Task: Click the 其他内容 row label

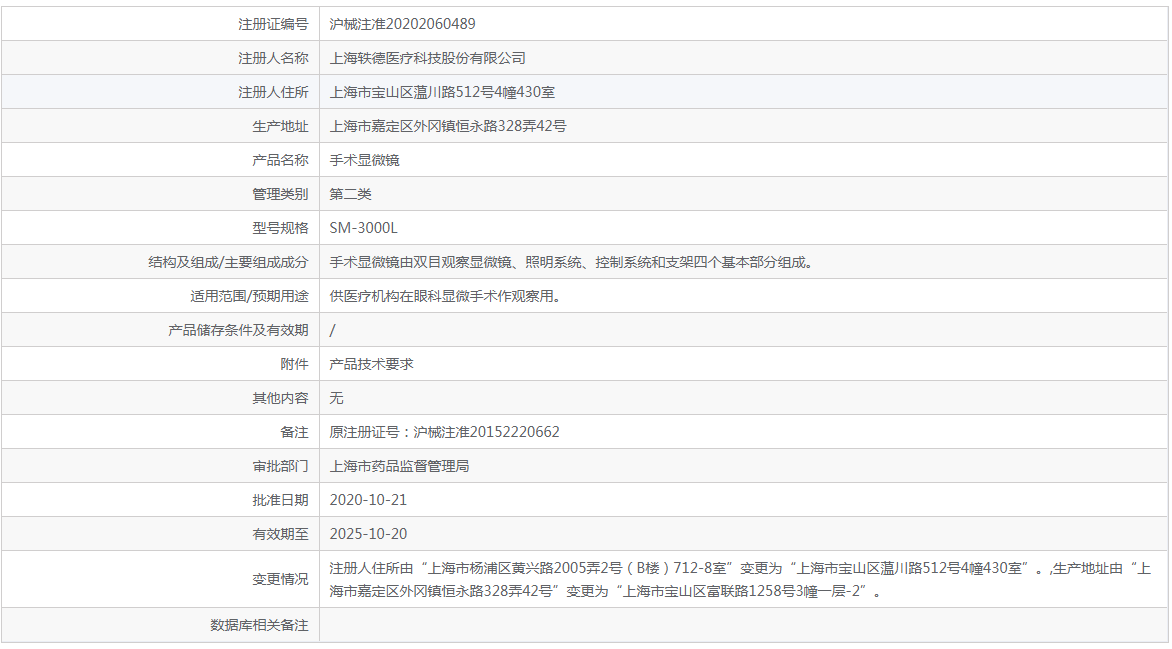Action: (x=280, y=398)
